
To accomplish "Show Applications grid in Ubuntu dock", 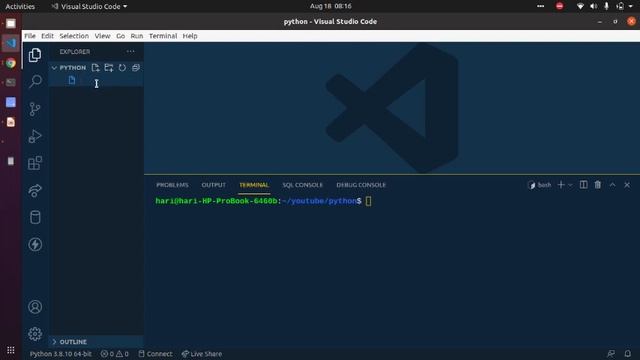I will [11, 350].
